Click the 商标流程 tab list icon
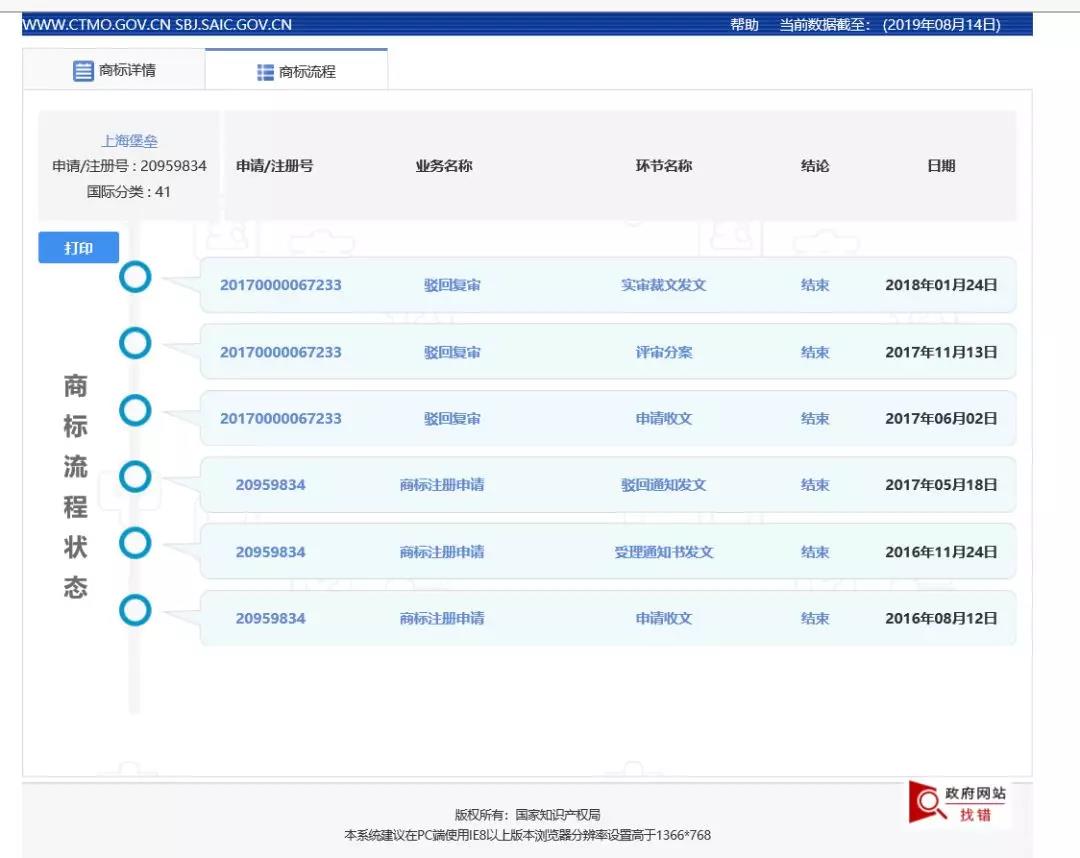 coord(265,72)
